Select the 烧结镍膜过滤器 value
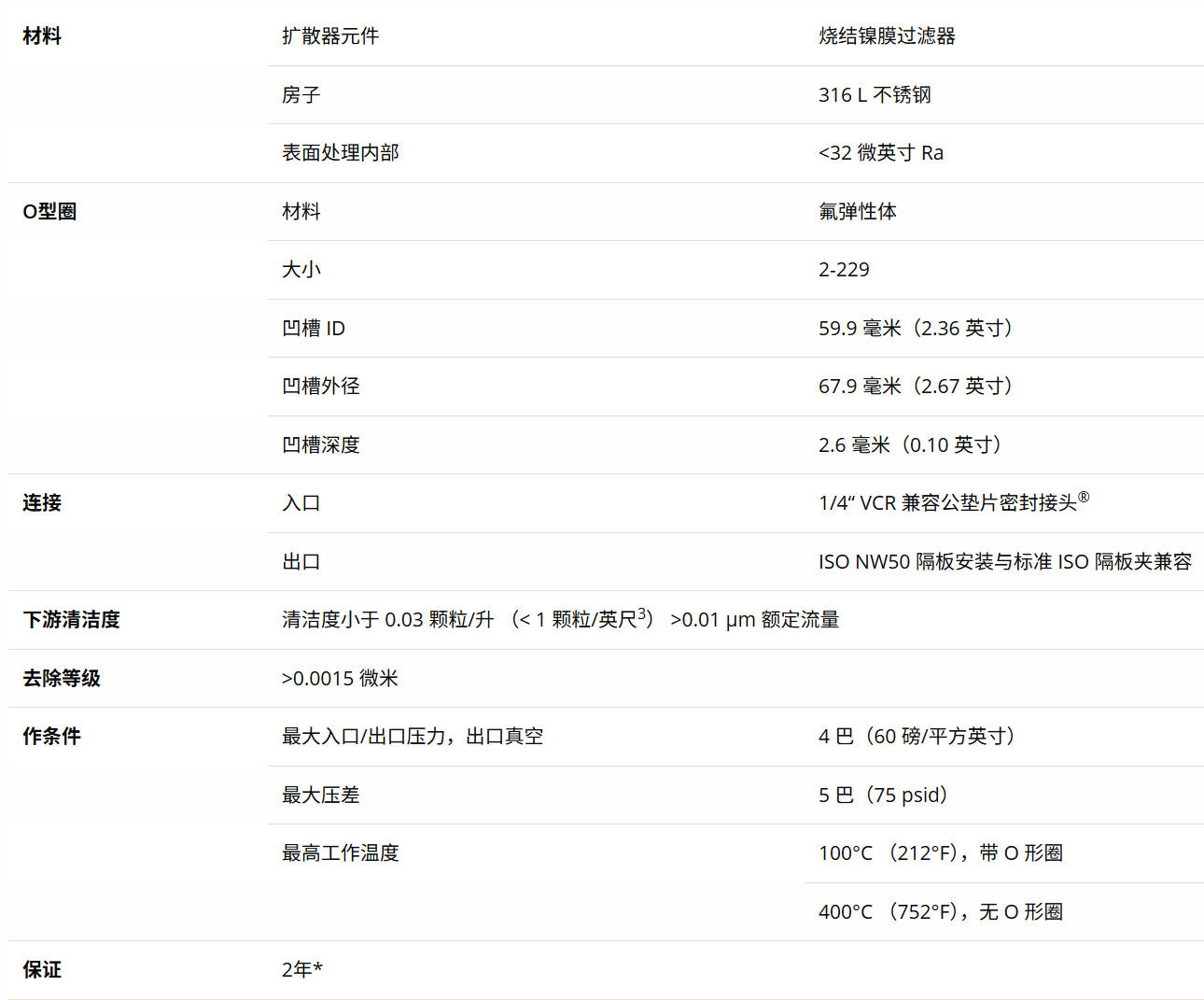Image resolution: width=1204 pixels, height=1000 pixels. (887, 36)
